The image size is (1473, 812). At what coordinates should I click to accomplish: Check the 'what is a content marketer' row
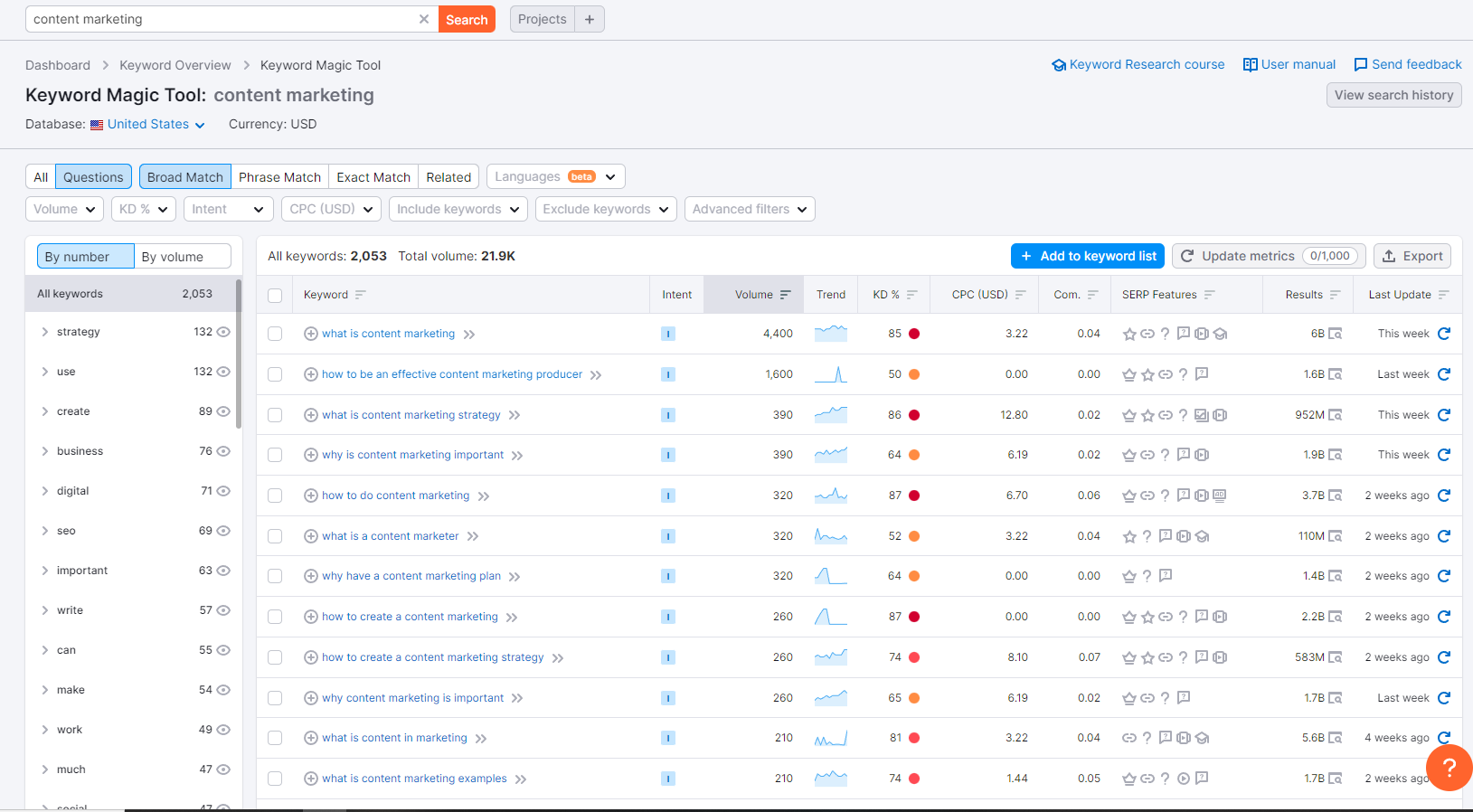[x=275, y=536]
